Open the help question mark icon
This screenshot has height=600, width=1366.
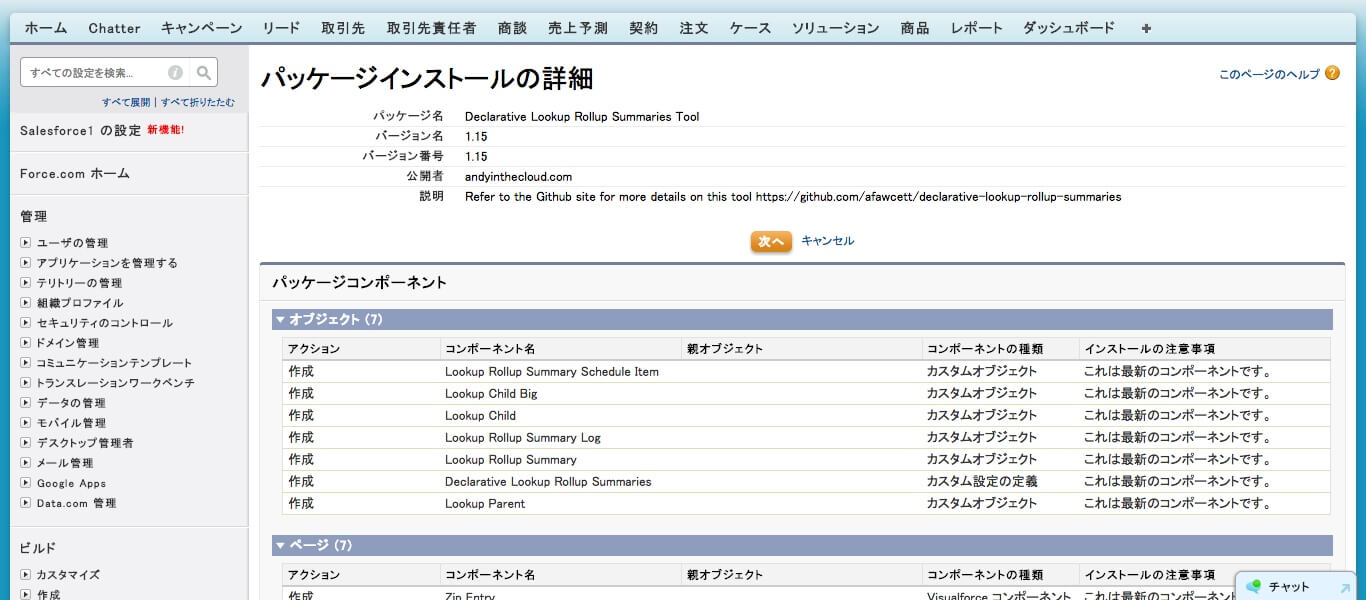[x=1332, y=73]
